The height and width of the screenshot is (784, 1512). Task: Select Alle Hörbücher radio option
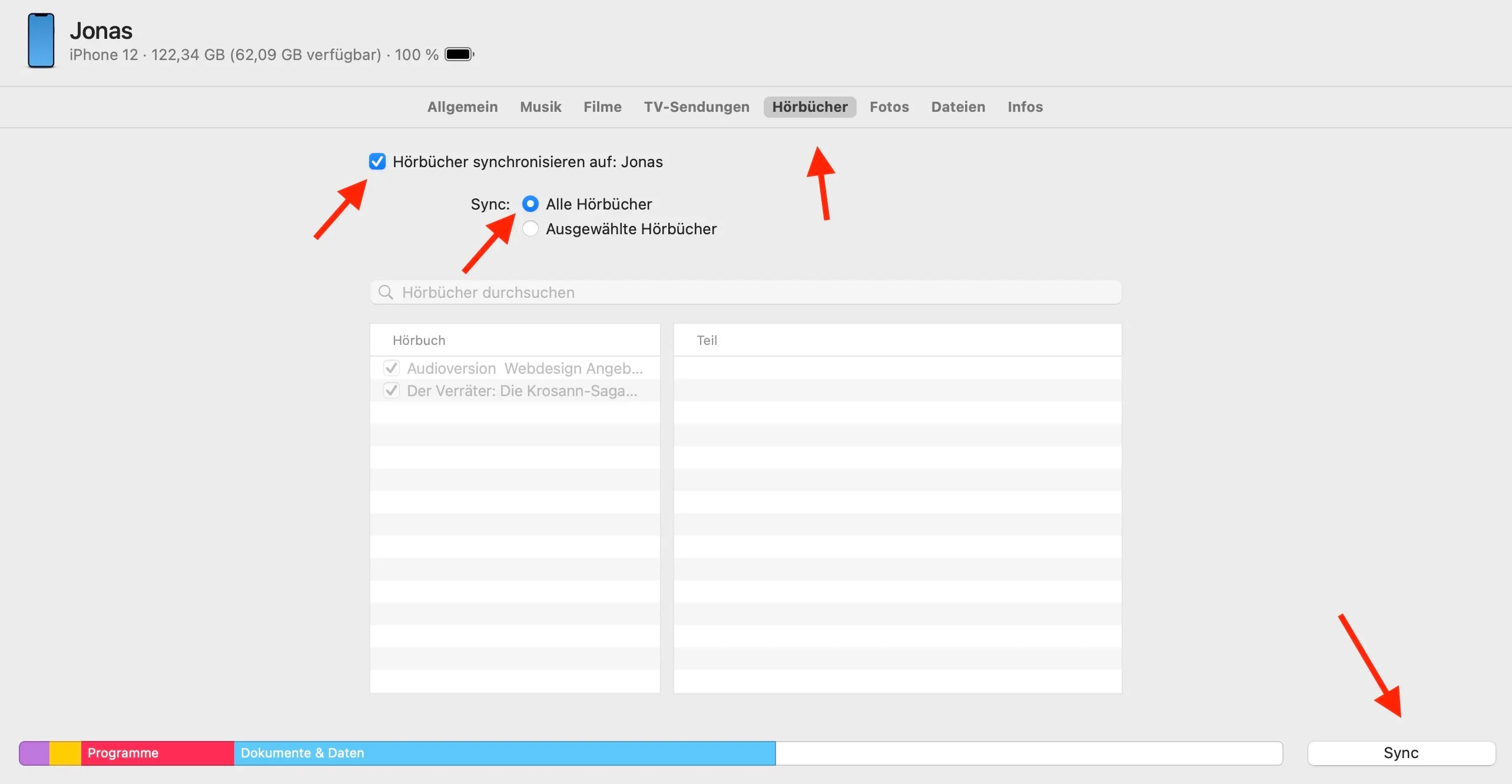coord(530,204)
